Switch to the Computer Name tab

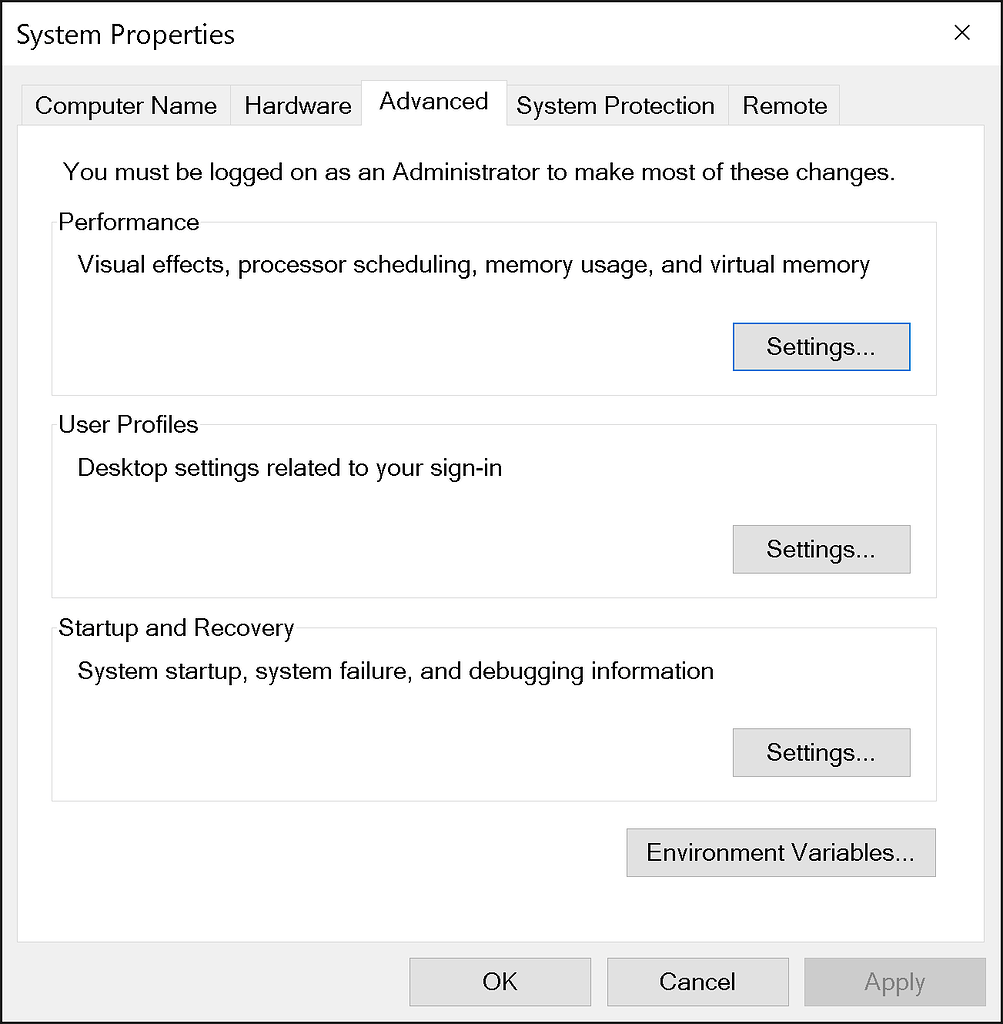[x=125, y=105]
